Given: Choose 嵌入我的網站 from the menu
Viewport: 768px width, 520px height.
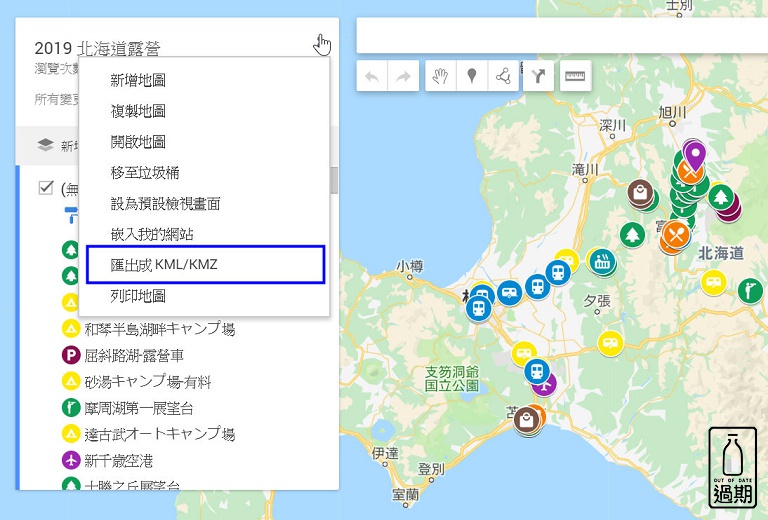Looking at the screenshot, I should [152, 234].
